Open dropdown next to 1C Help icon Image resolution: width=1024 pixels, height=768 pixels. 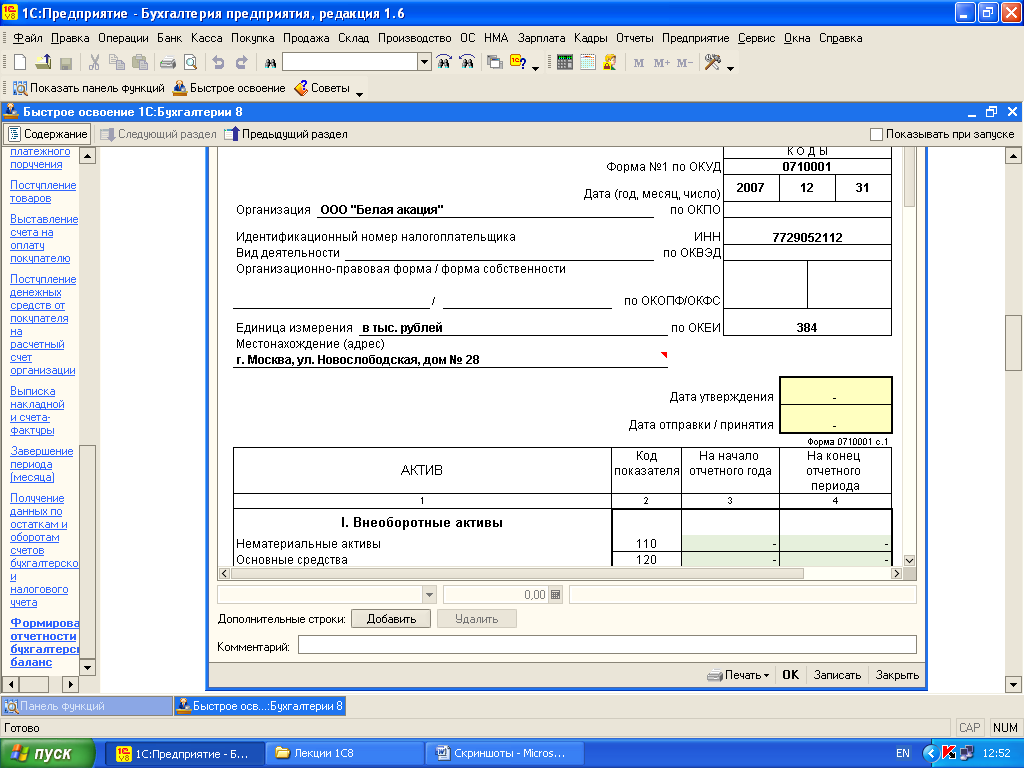coord(535,67)
